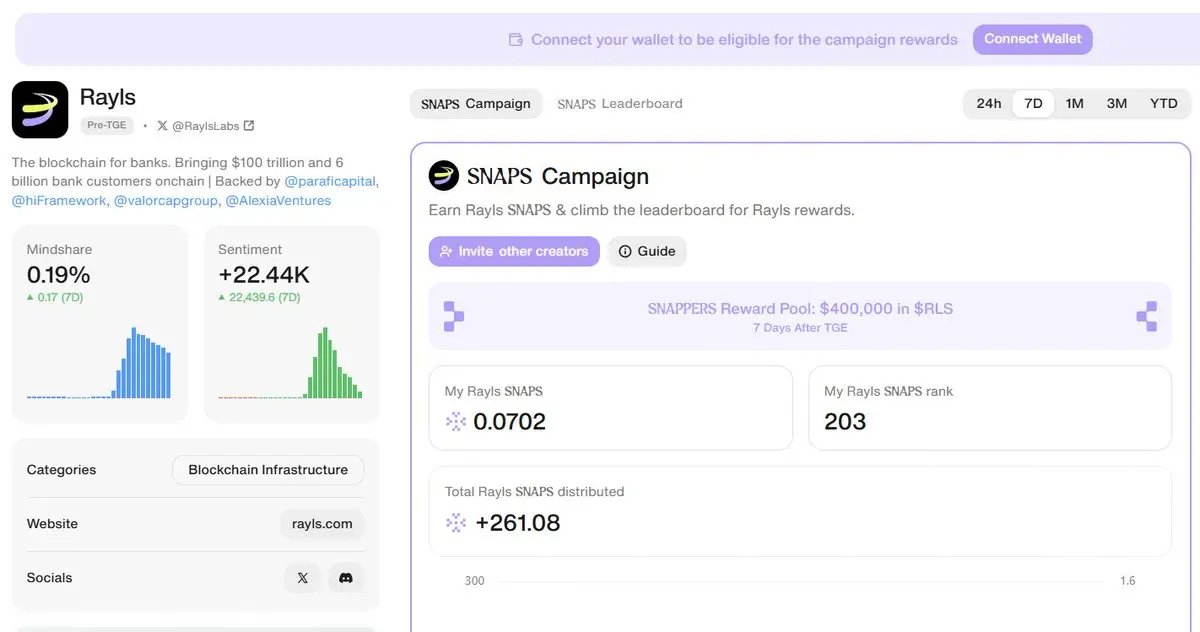Connect Wallet from the top banner

tap(1033, 39)
